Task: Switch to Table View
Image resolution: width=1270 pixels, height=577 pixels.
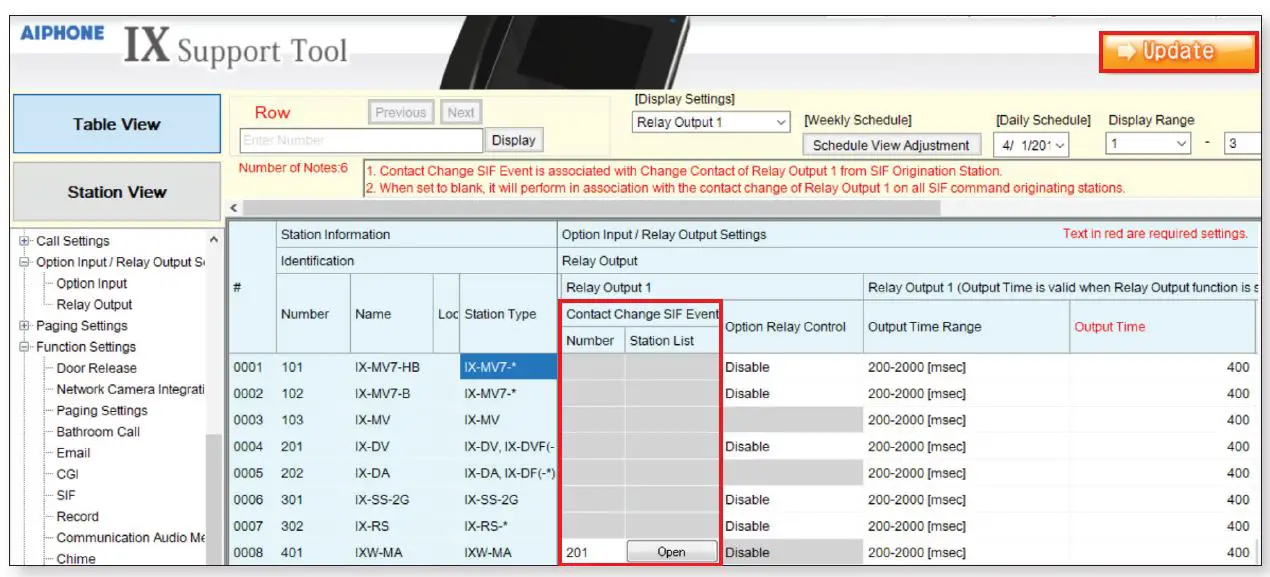Action: tap(116, 124)
